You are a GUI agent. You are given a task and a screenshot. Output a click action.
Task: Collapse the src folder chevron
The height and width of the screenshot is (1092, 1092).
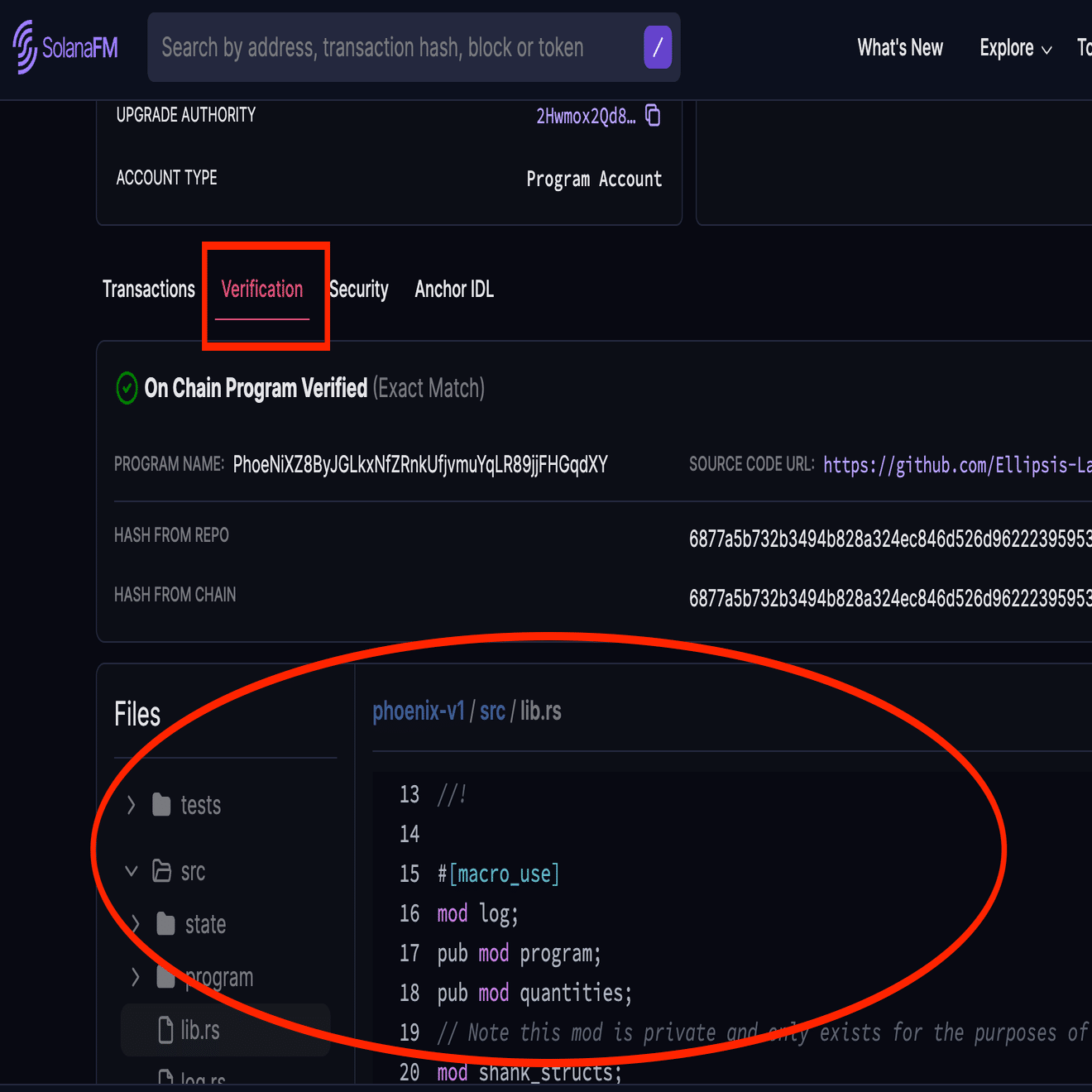pyautogui.click(x=131, y=871)
